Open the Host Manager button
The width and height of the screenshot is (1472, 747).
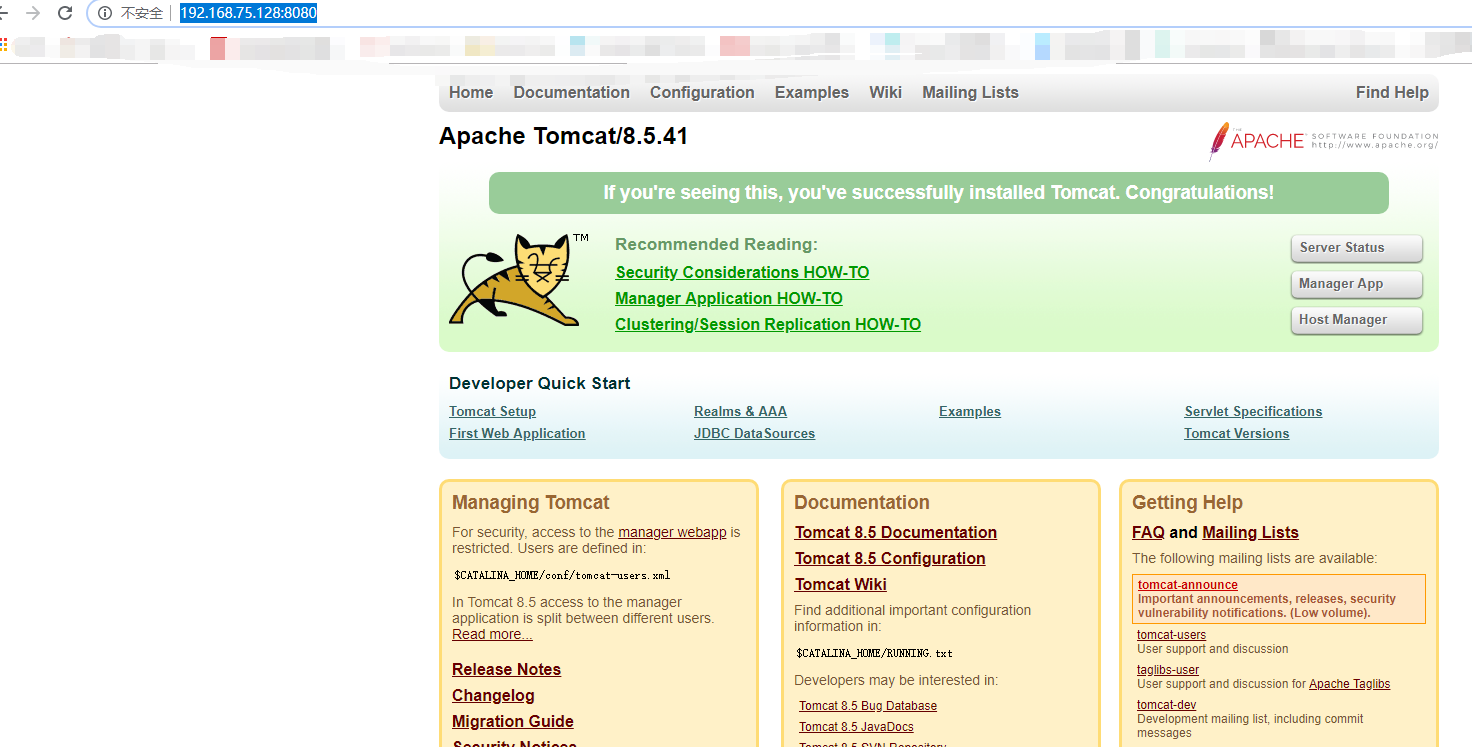coord(1356,320)
